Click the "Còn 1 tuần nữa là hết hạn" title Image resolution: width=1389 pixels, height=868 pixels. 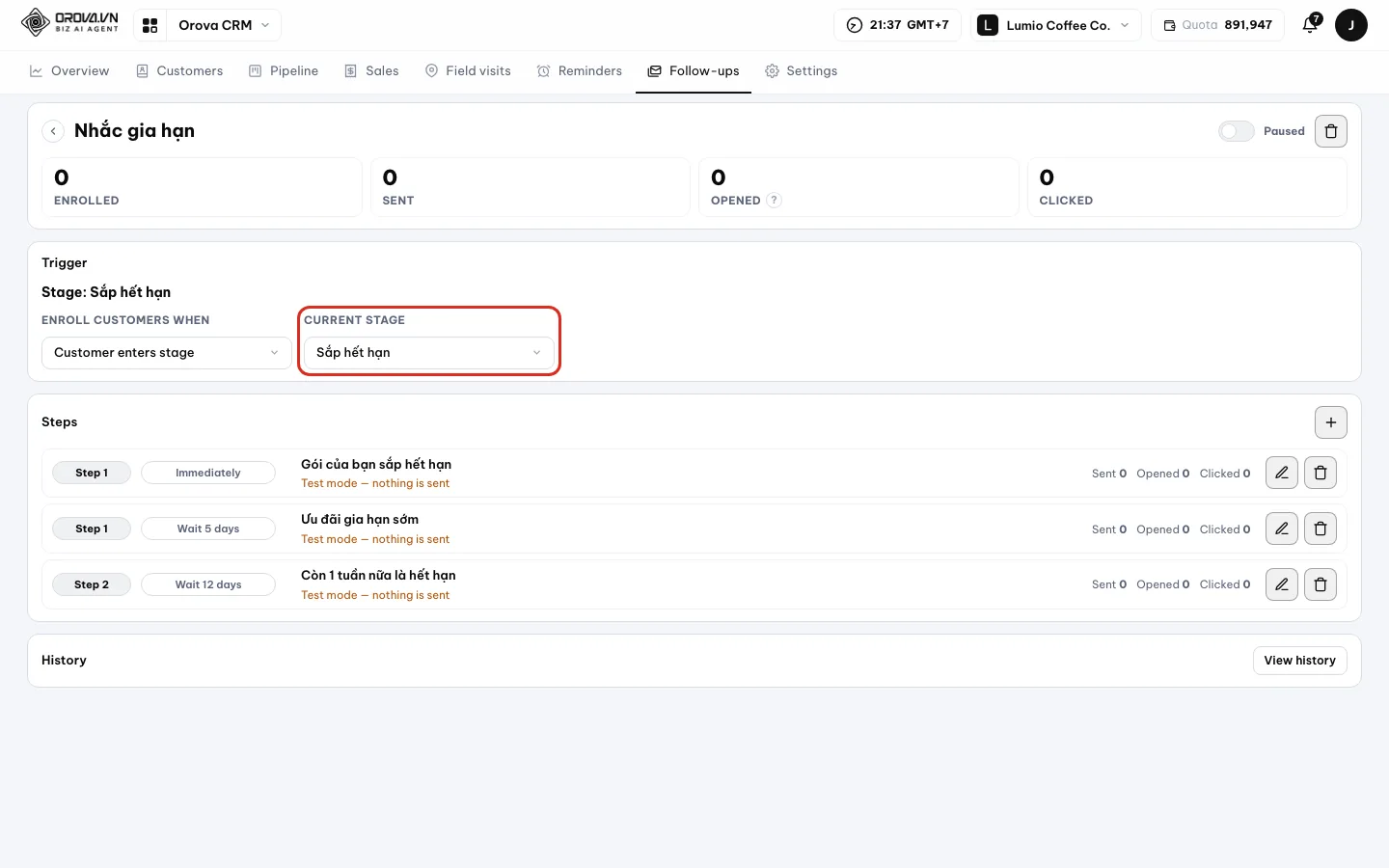click(378, 575)
